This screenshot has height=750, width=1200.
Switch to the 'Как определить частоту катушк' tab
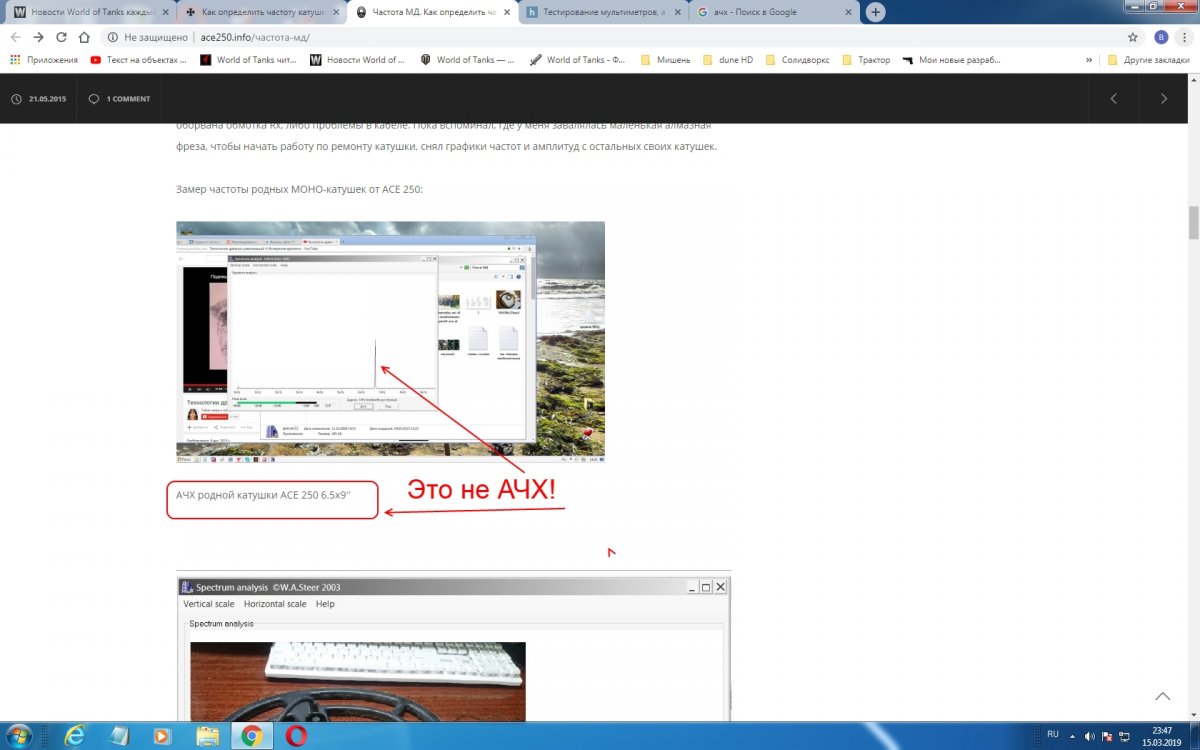point(261,12)
